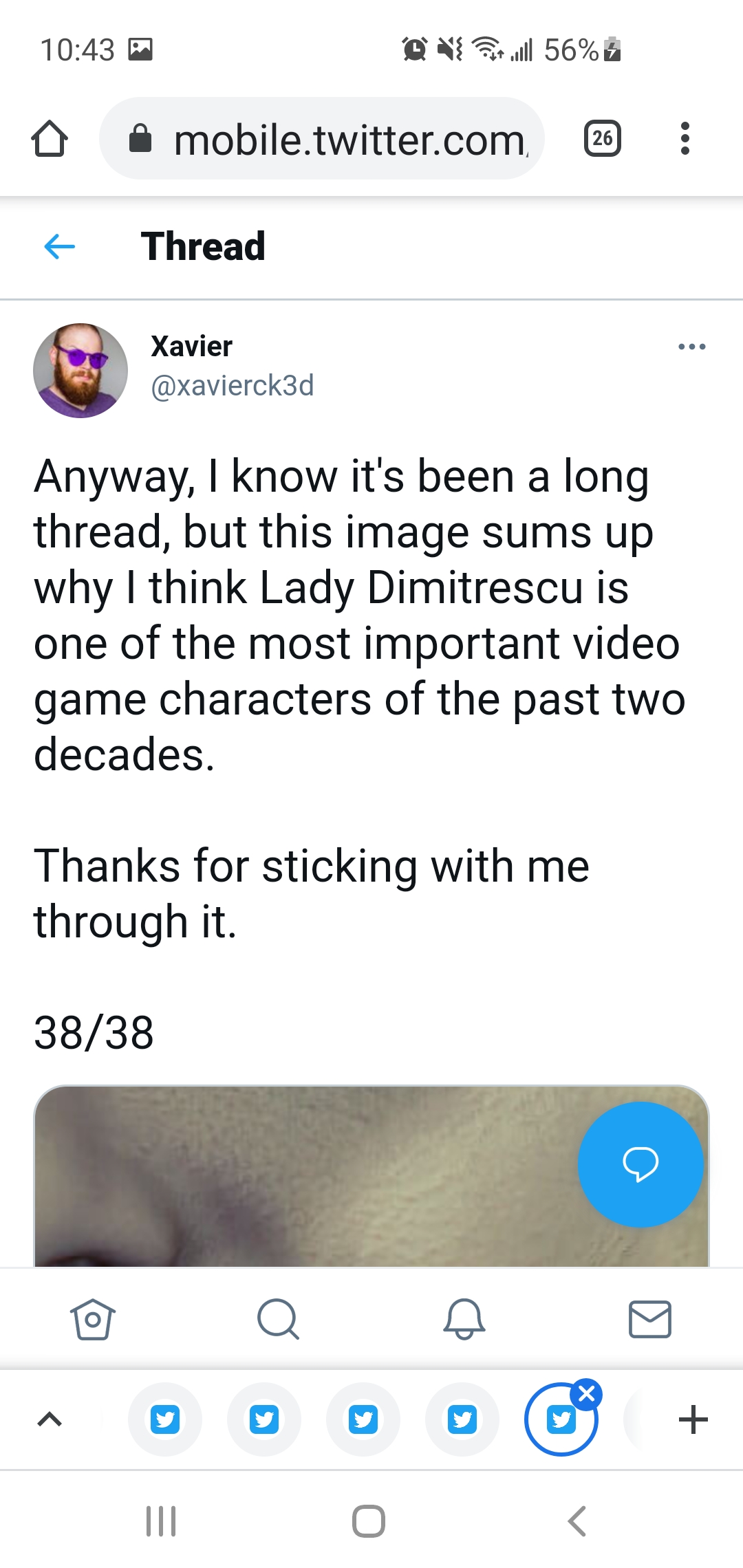
Task: Tap the mobile.twitter.com address bar
Action: pyautogui.click(x=322, y=138)
